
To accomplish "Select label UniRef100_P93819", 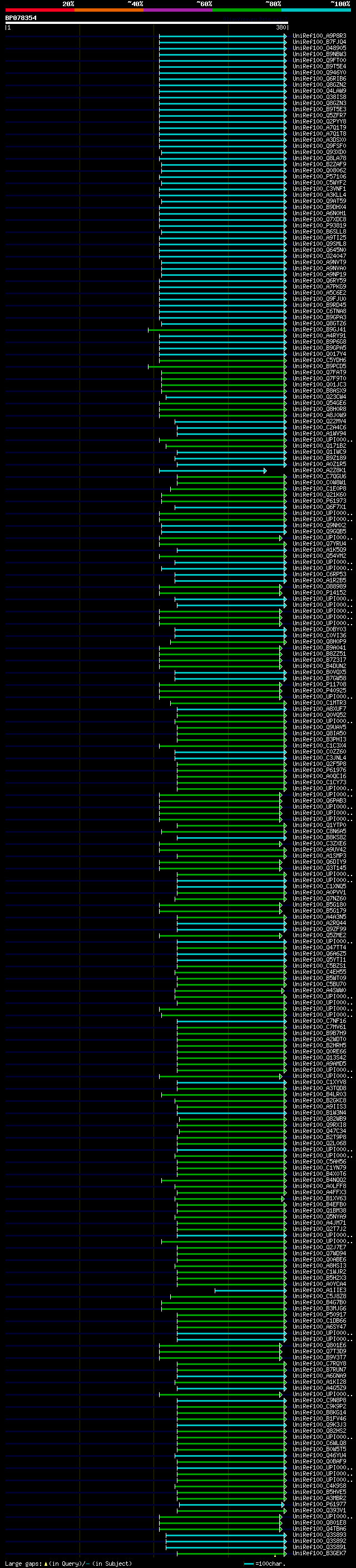I will coord(319,225).
